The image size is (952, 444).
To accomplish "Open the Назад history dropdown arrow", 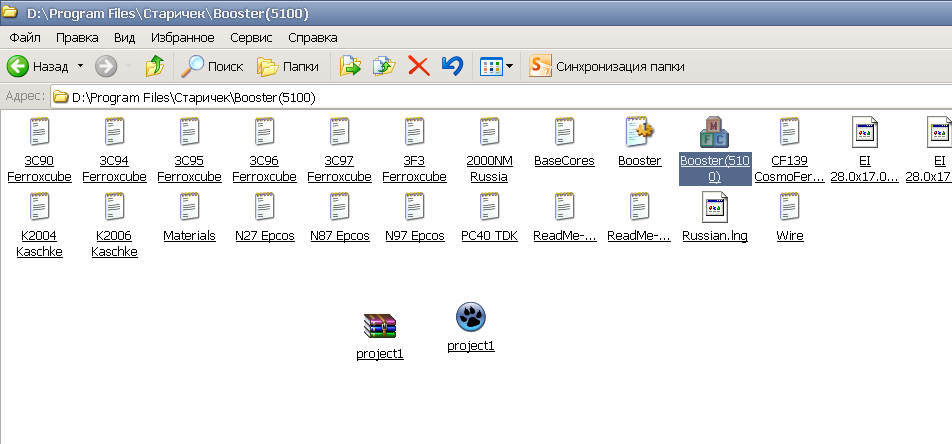I will (80, 66).
